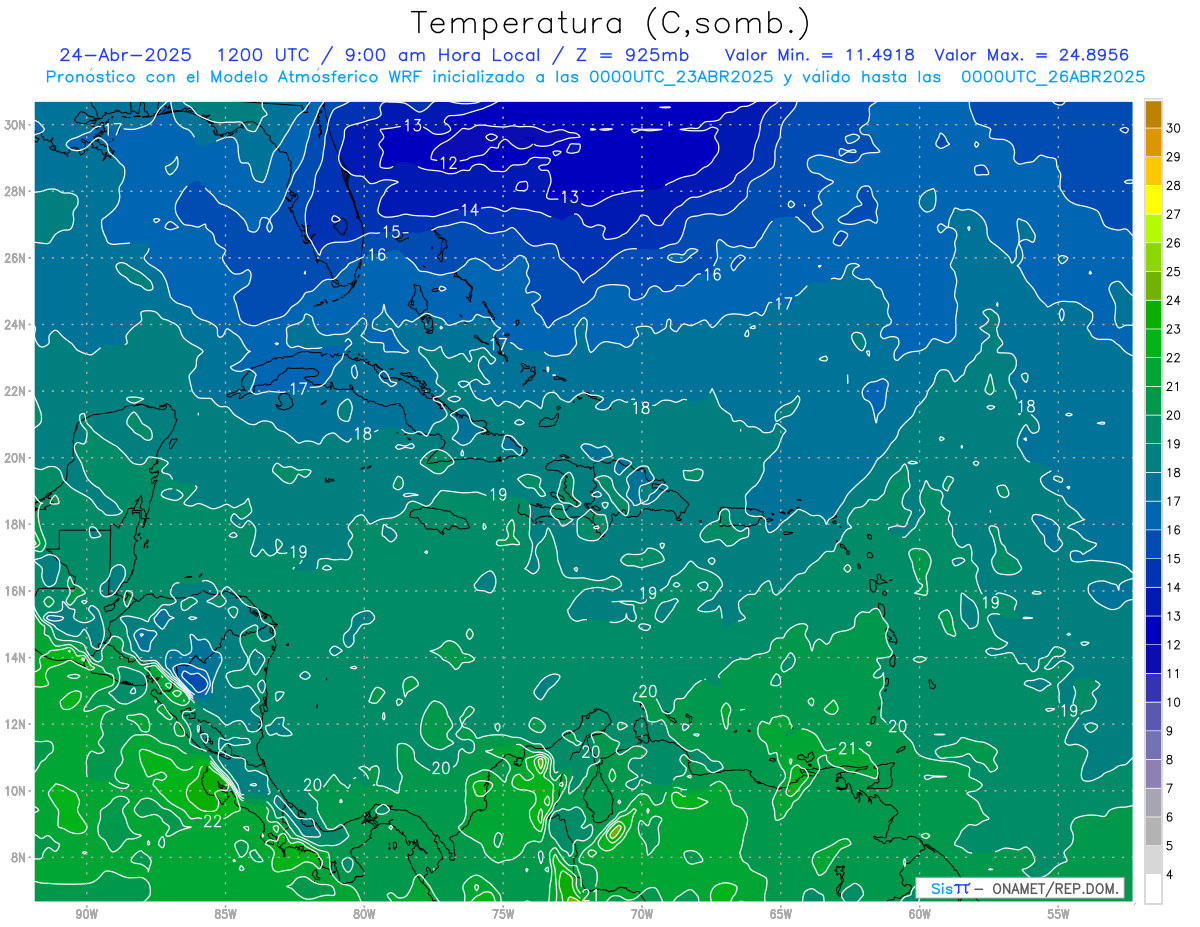Click the 15 contour label near Florida
The image size is (1200, 927).
coord(391,232)
